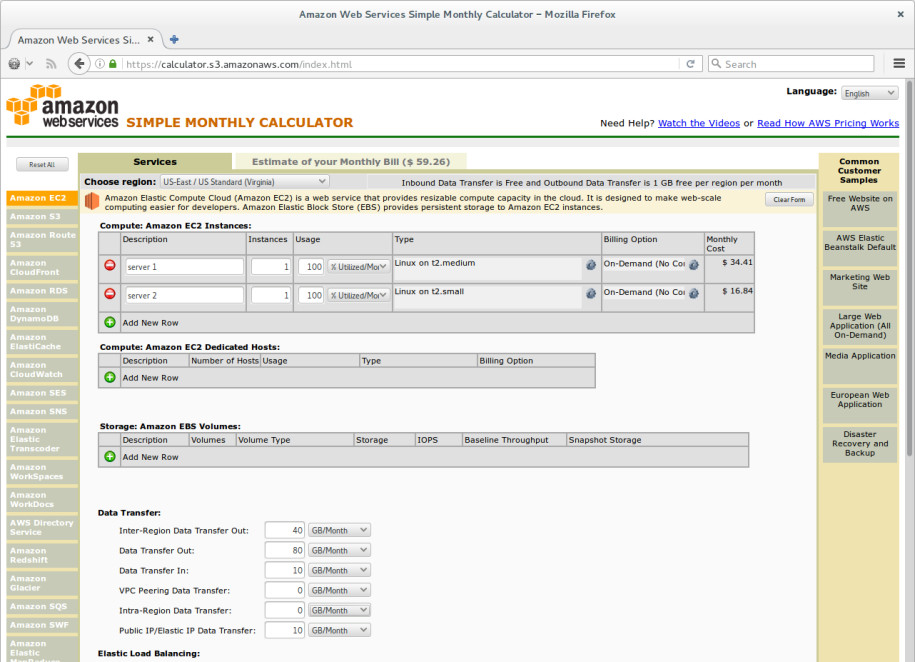Open Amazon ElastiCache service
The image size is (915, 662).
click(x=42, y=342)
